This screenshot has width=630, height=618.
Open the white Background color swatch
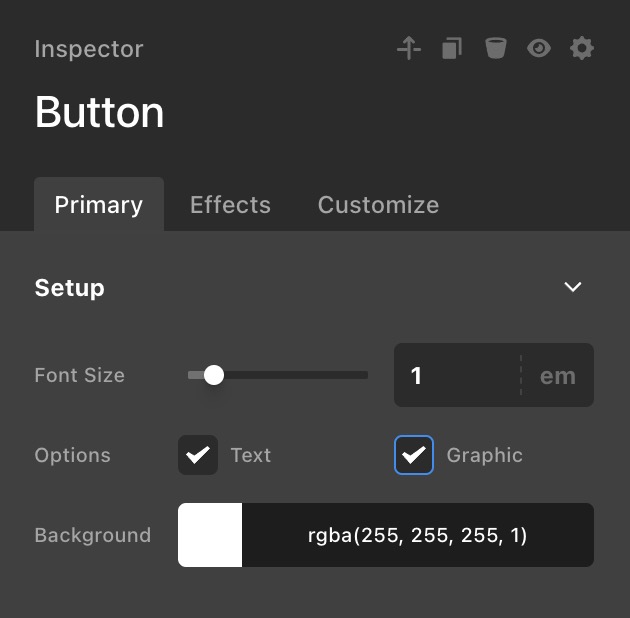click(x=210, y=535)
